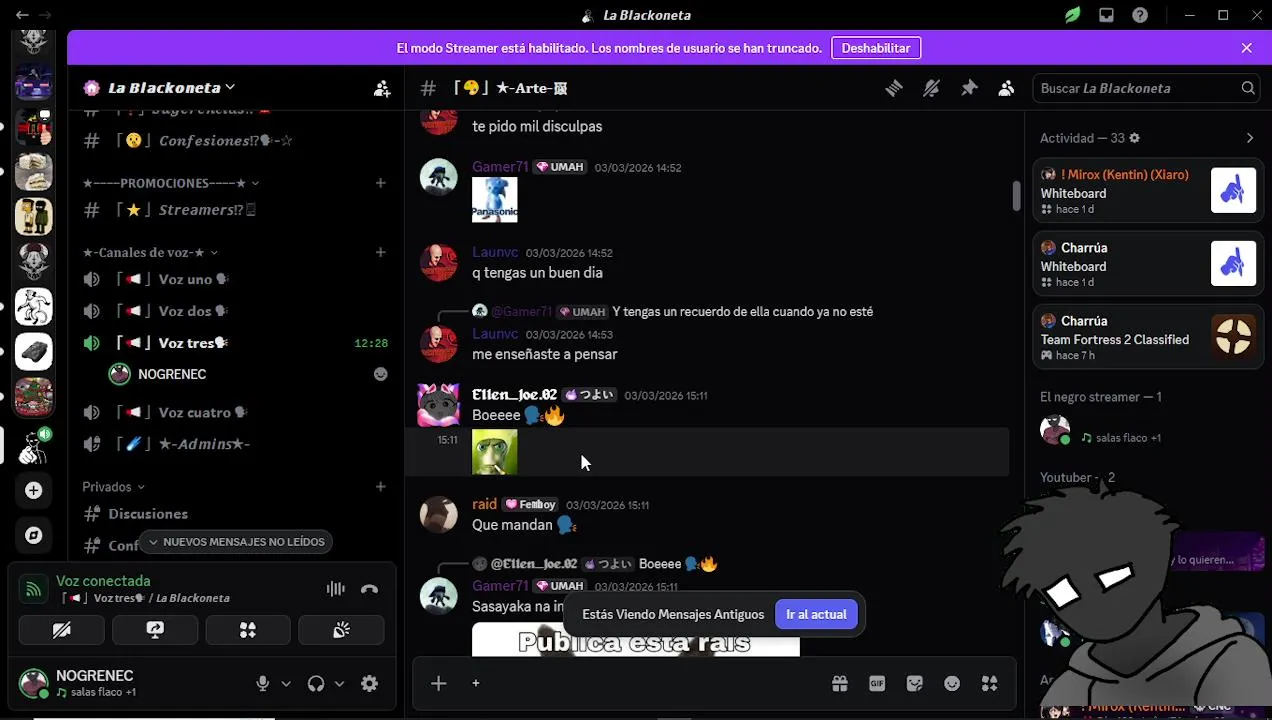Collapse the Privados category
Image resolution: width=1272 pixels, height=720 pixels.
tap(113, 487)
